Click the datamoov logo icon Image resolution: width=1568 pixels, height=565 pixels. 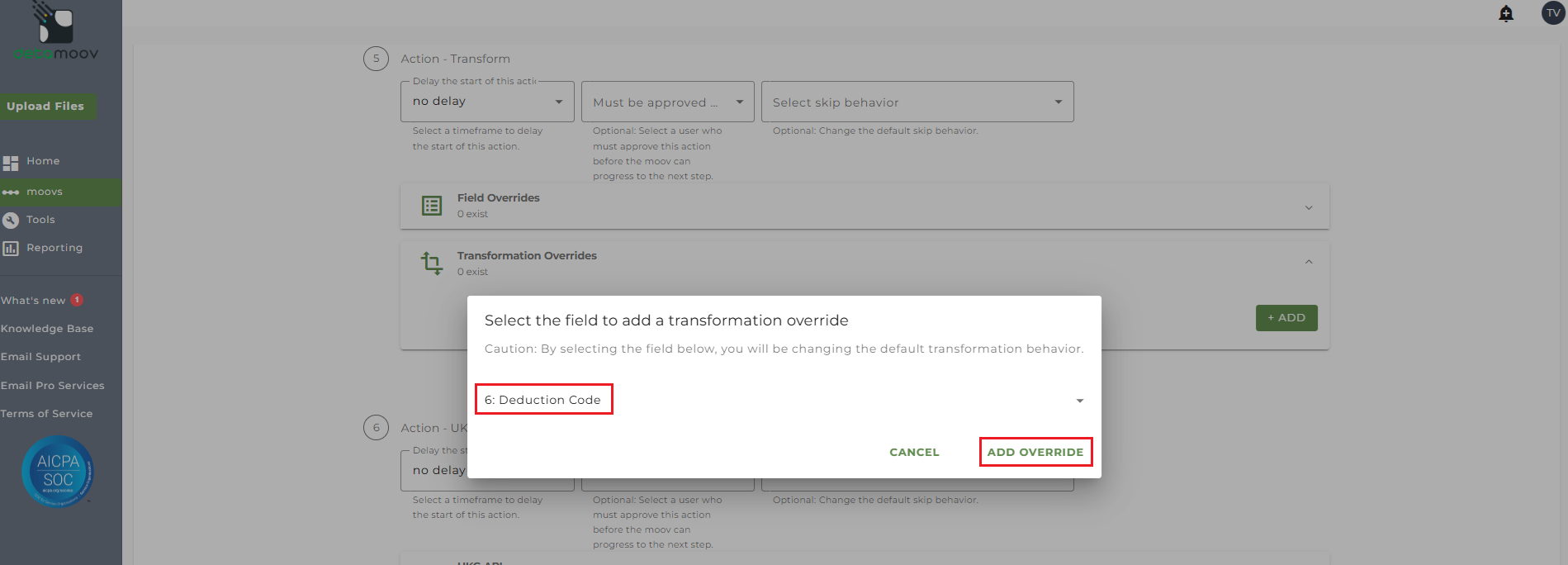pos(55,25)
